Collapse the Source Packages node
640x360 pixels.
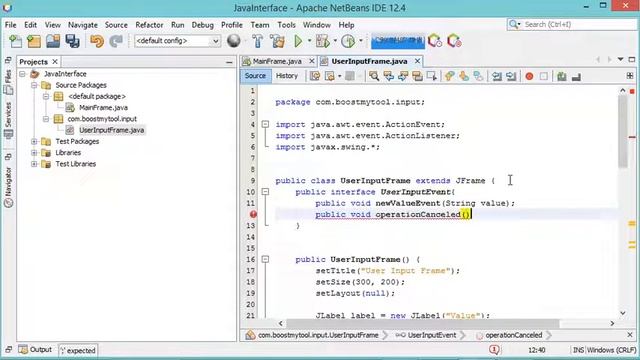[34, 85]
